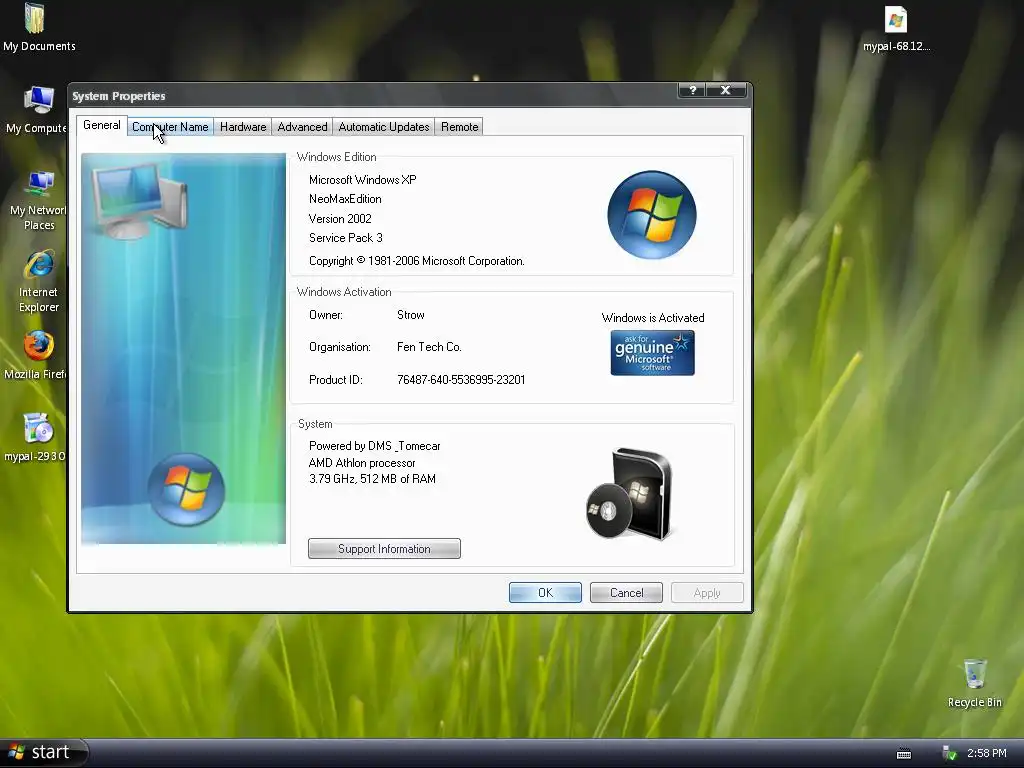Confirm with the OK button
1024x768 pixels.
545,593
